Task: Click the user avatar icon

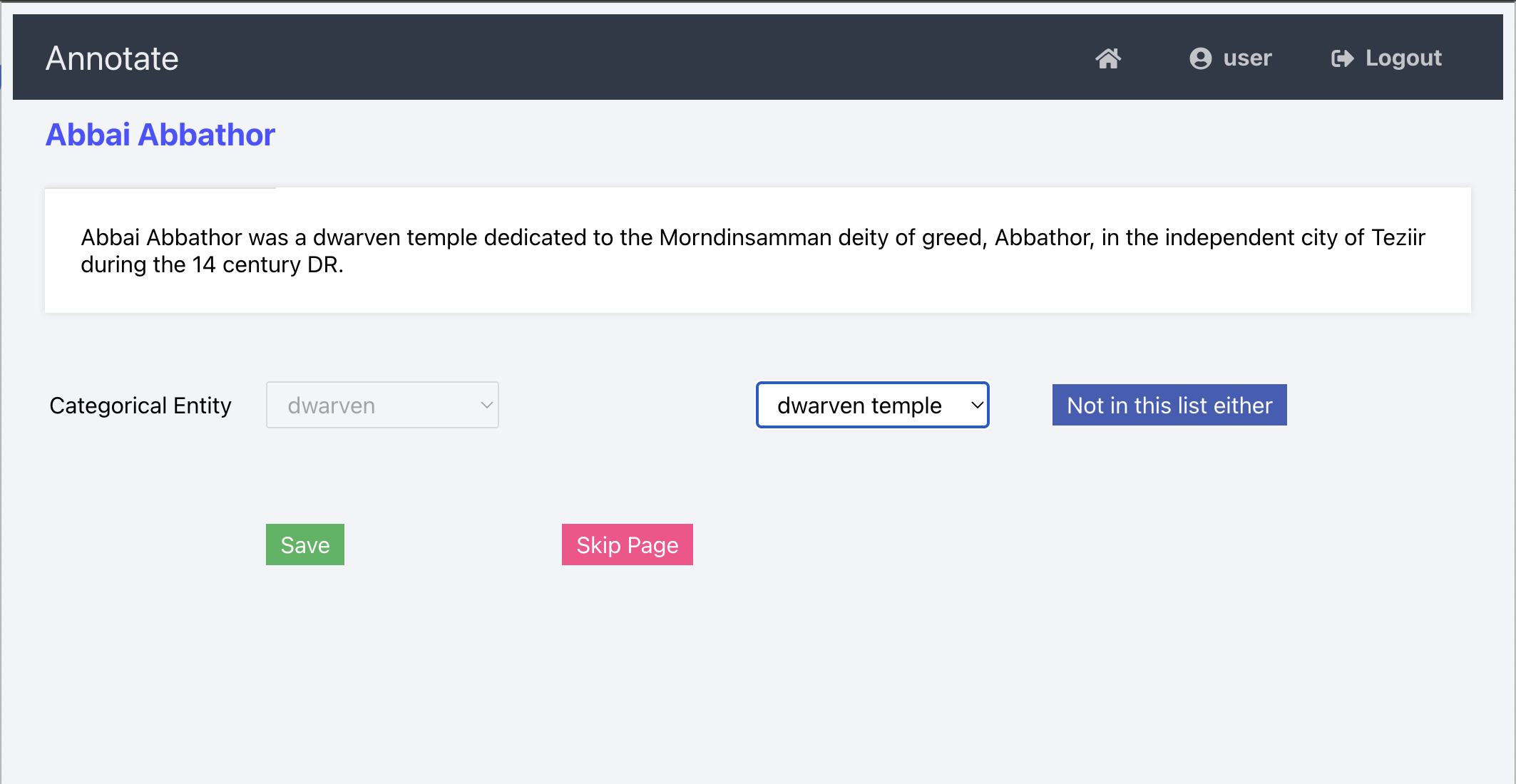Action: point(1200,58)
